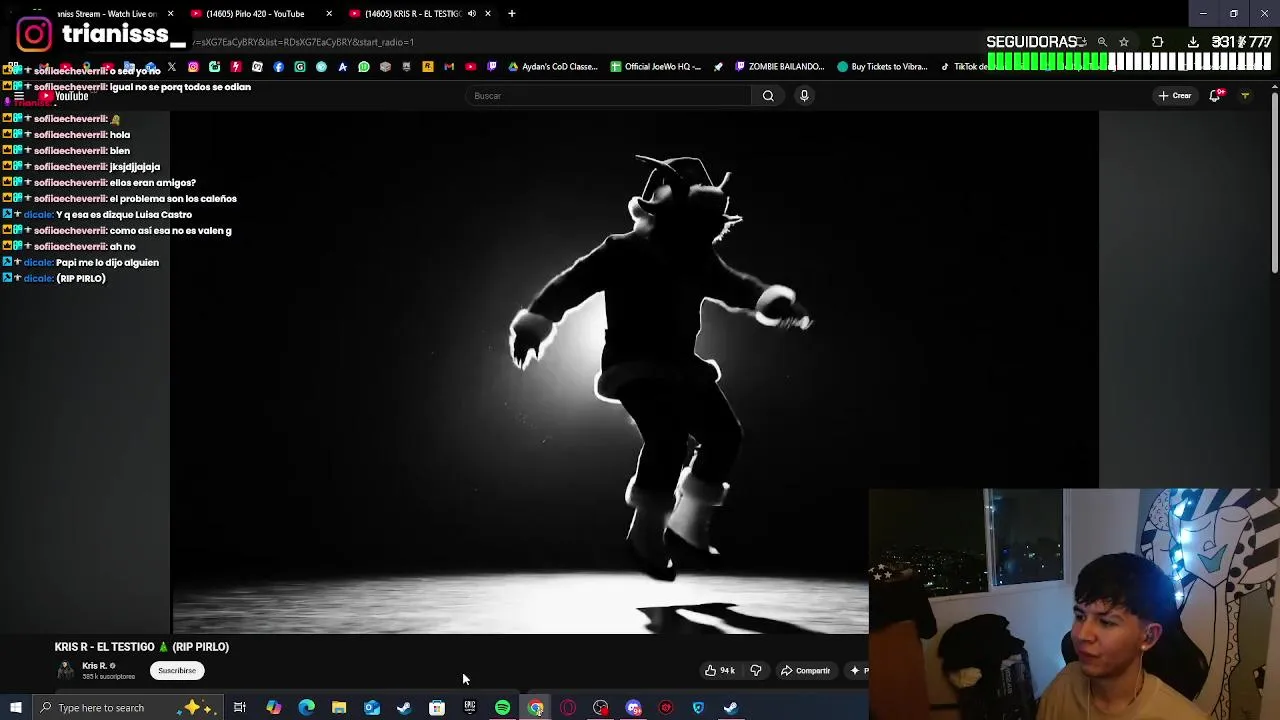1280x720 pixels.
Task: Bookmark this page with the star icon
Action: (1124, 42)
